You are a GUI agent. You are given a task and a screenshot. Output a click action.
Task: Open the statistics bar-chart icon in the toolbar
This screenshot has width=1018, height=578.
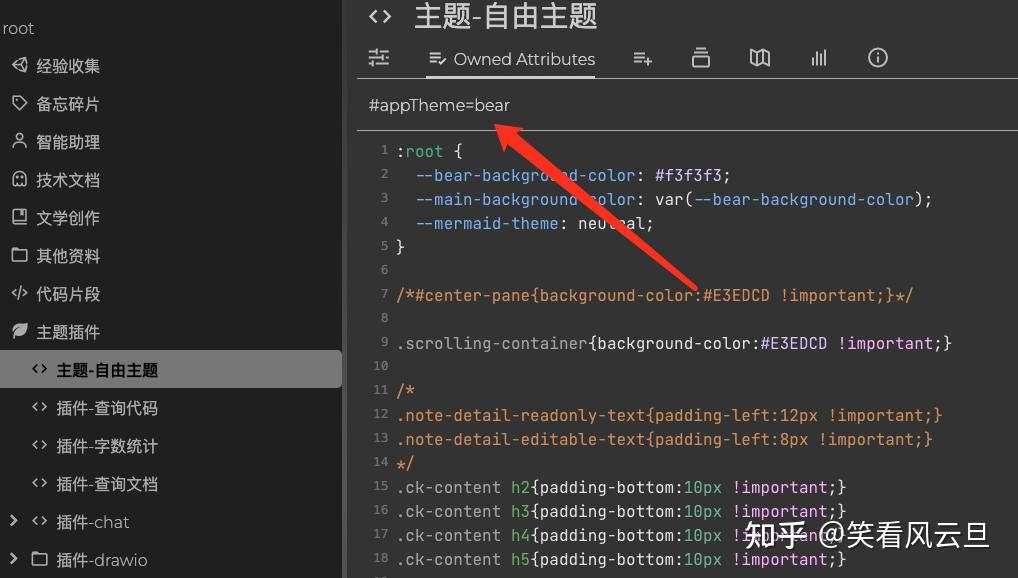tap(818, 58)
